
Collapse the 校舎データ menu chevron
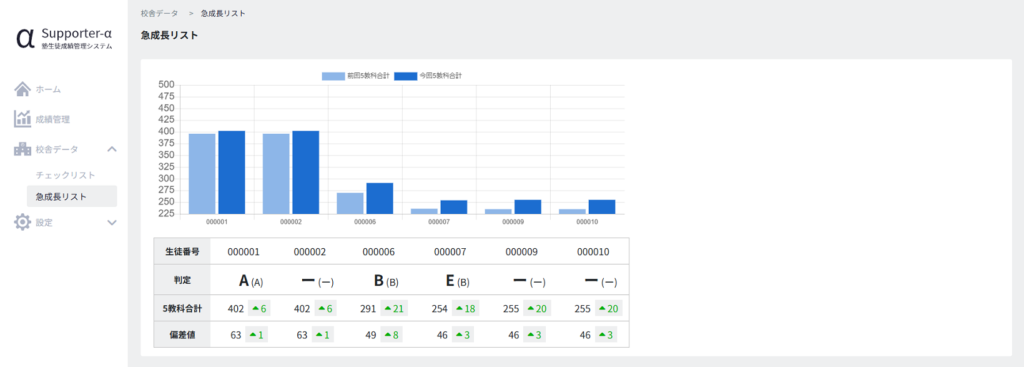point(112,150)
